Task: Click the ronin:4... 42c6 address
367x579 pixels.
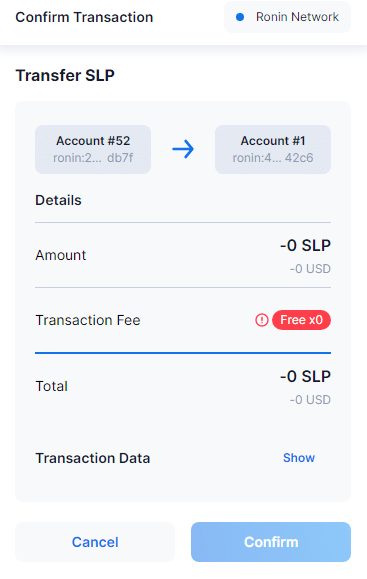Action: click(273, 158)
